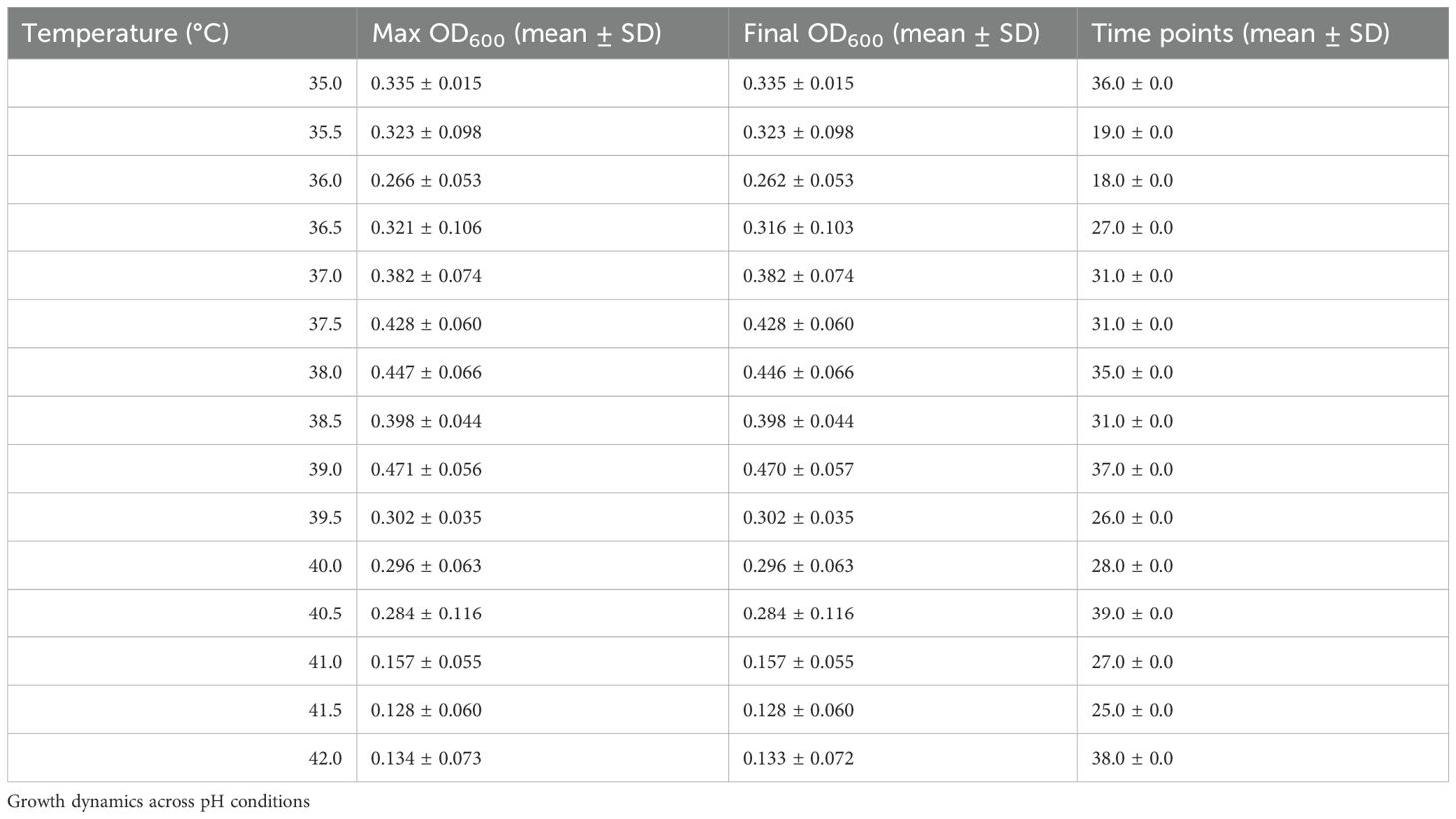Screen dimensions: 1456x819
Task: Click the Time points column header
Action: point(1263,33)
